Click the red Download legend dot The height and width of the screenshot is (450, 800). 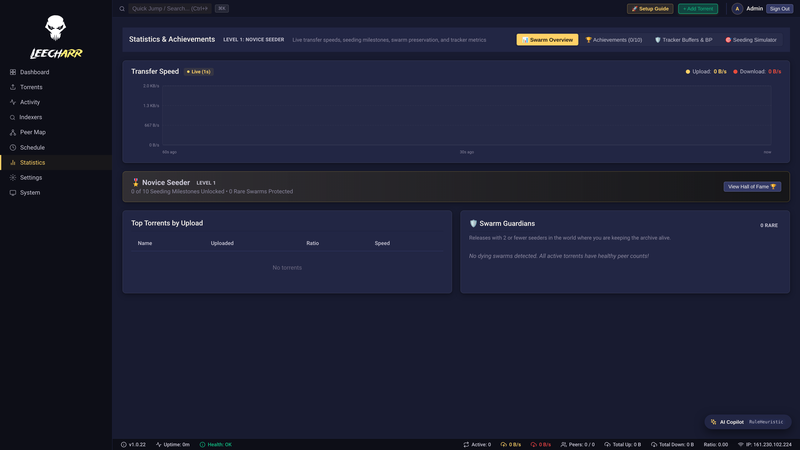pyautogui.click(x=735, y=72)
